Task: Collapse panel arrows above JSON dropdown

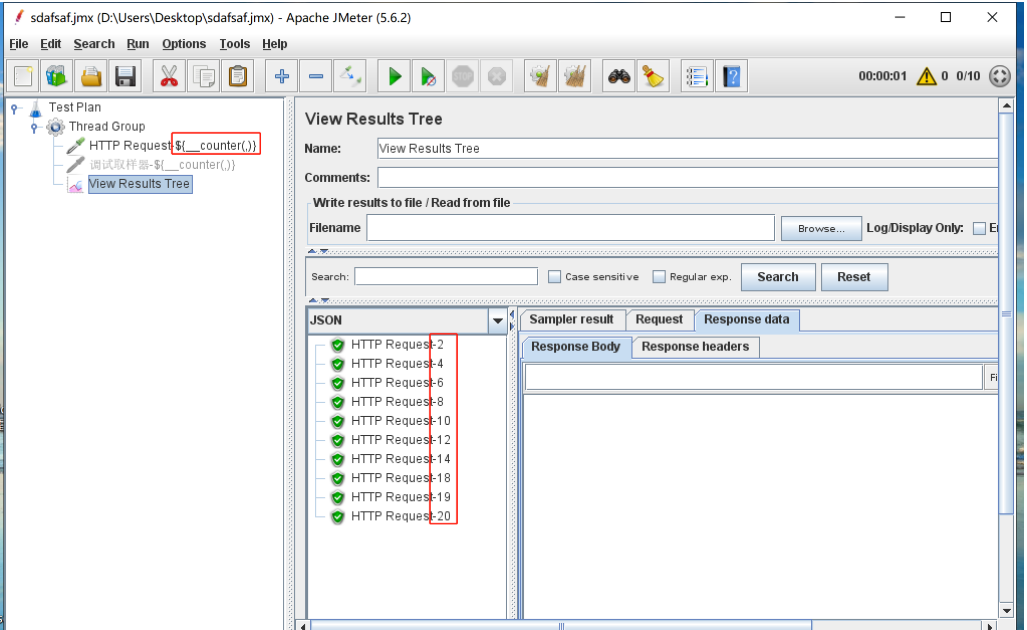Action: point(318,300)
